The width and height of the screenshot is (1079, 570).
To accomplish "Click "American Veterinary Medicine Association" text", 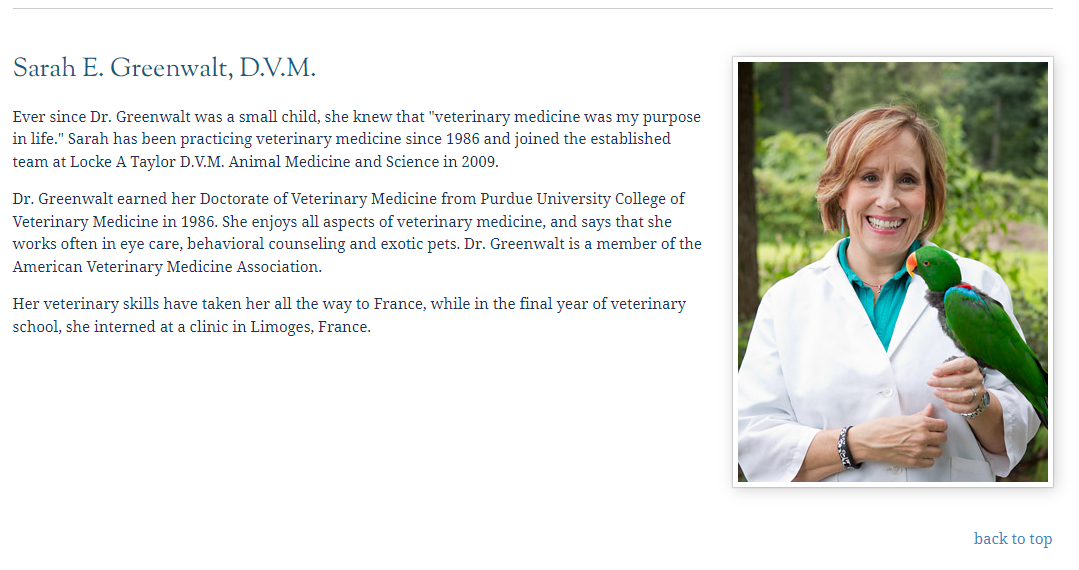I will point(166,267).
